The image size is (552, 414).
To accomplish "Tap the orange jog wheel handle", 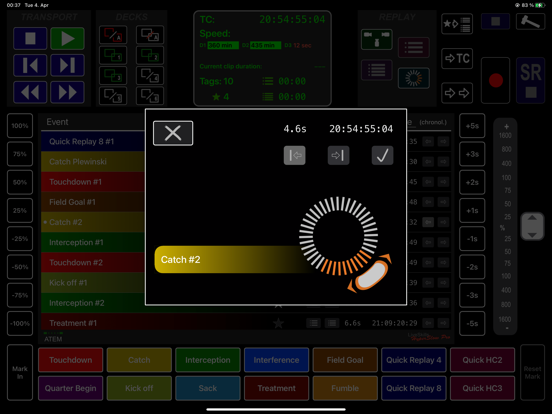I will pos(371,276).
